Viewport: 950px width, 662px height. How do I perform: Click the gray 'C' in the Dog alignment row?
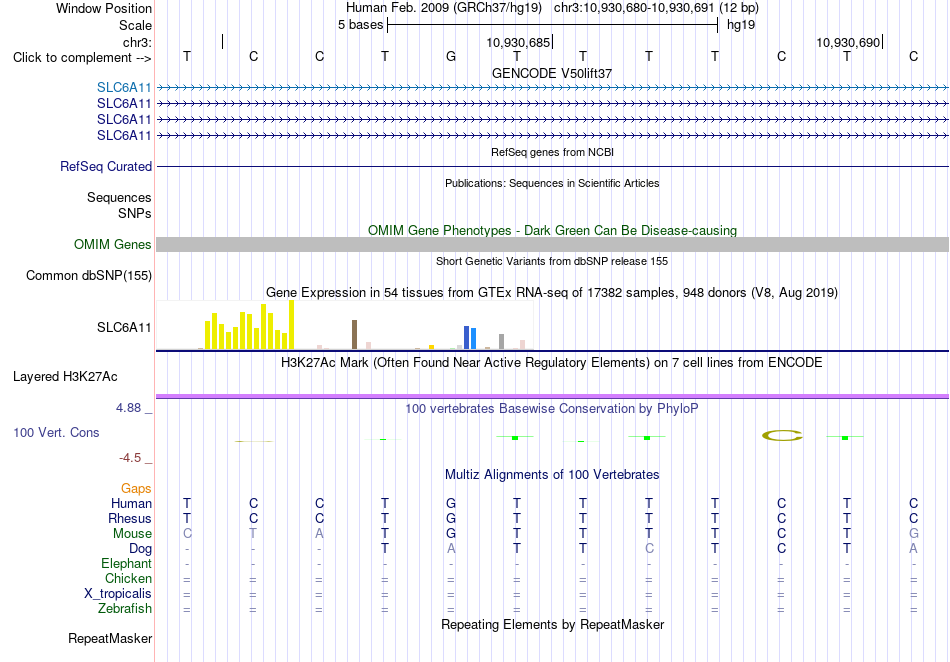649,549
